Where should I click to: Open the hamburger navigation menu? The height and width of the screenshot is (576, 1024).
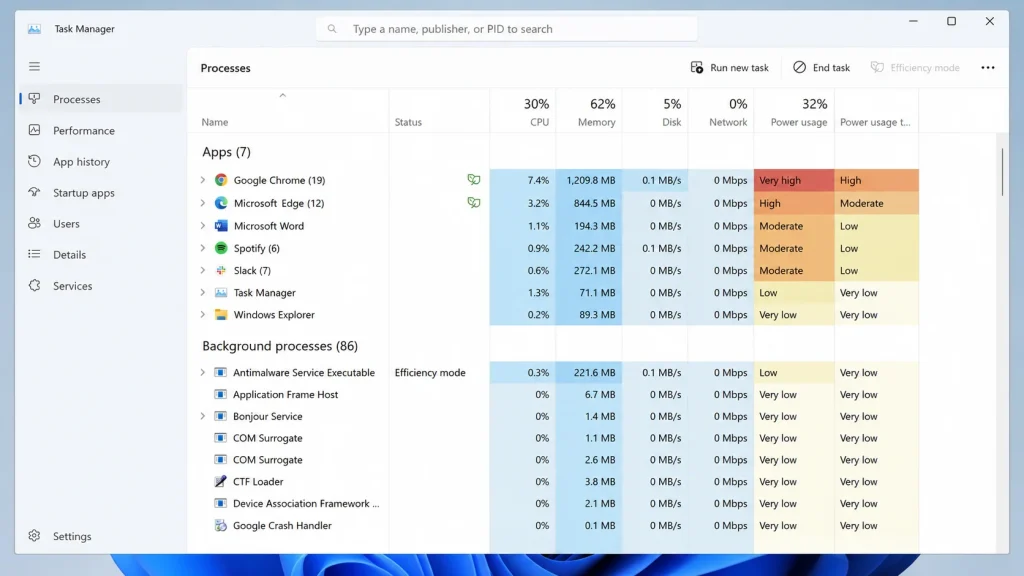pos(34,66)
